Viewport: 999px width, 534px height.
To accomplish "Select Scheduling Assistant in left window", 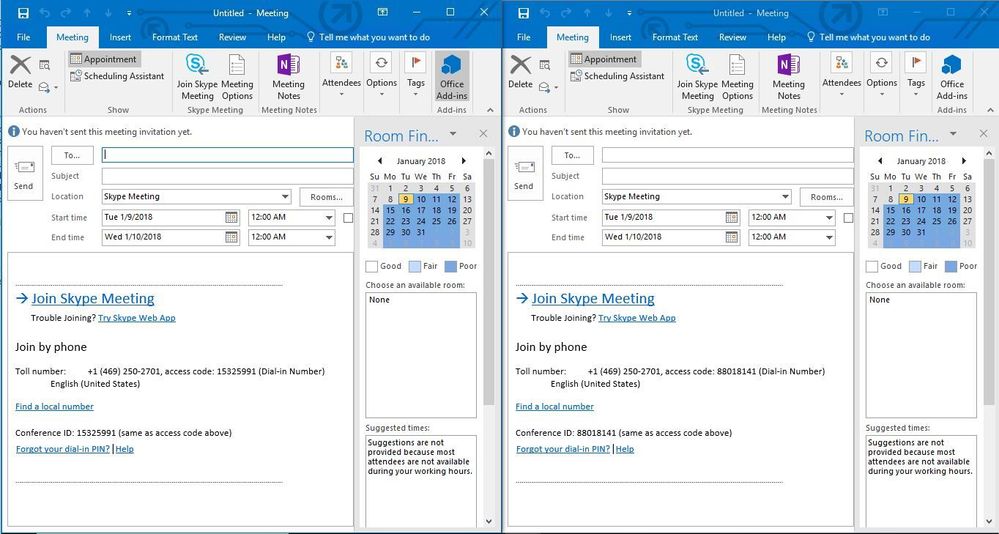I will click(117, 76).
